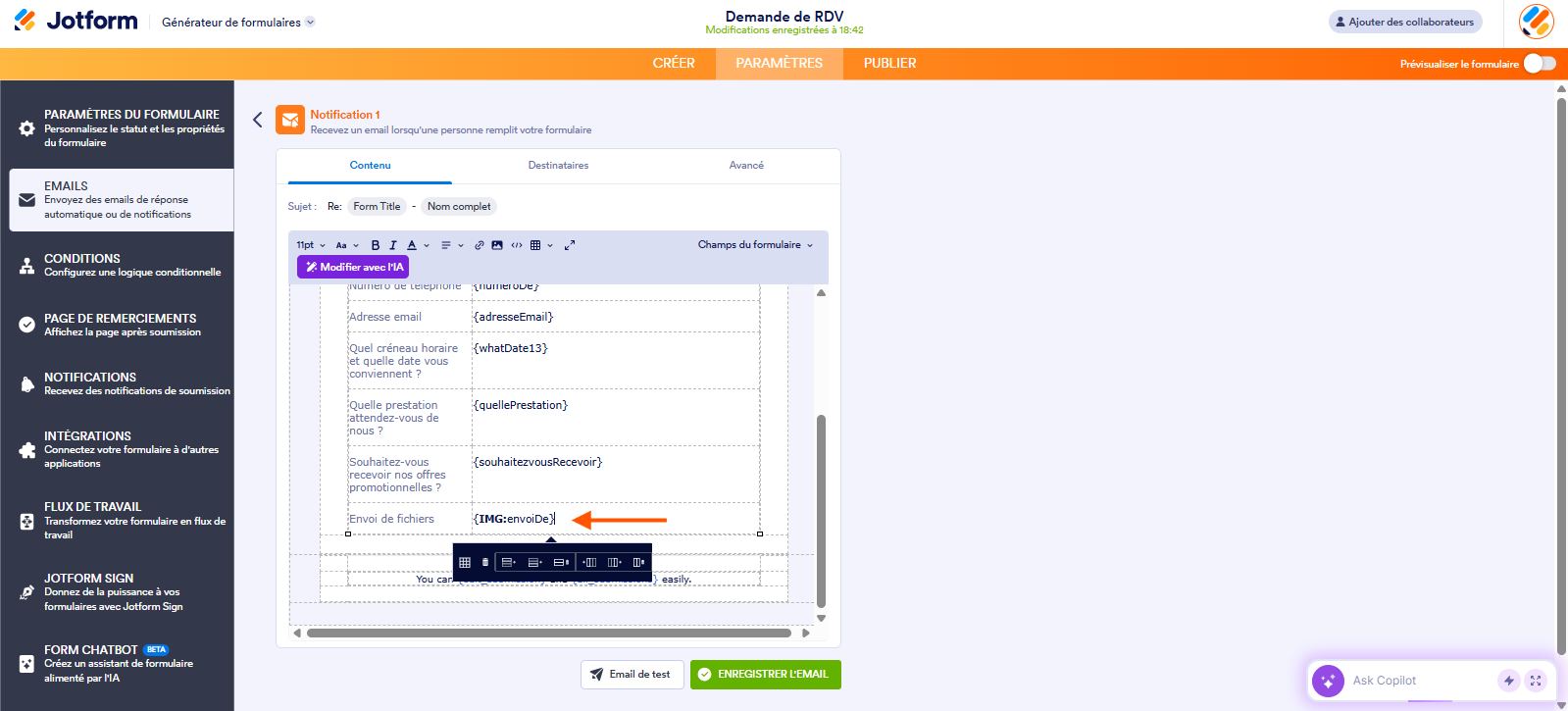Open the Conditions sidebar section
1568x711 pixels.
point(122,265)
